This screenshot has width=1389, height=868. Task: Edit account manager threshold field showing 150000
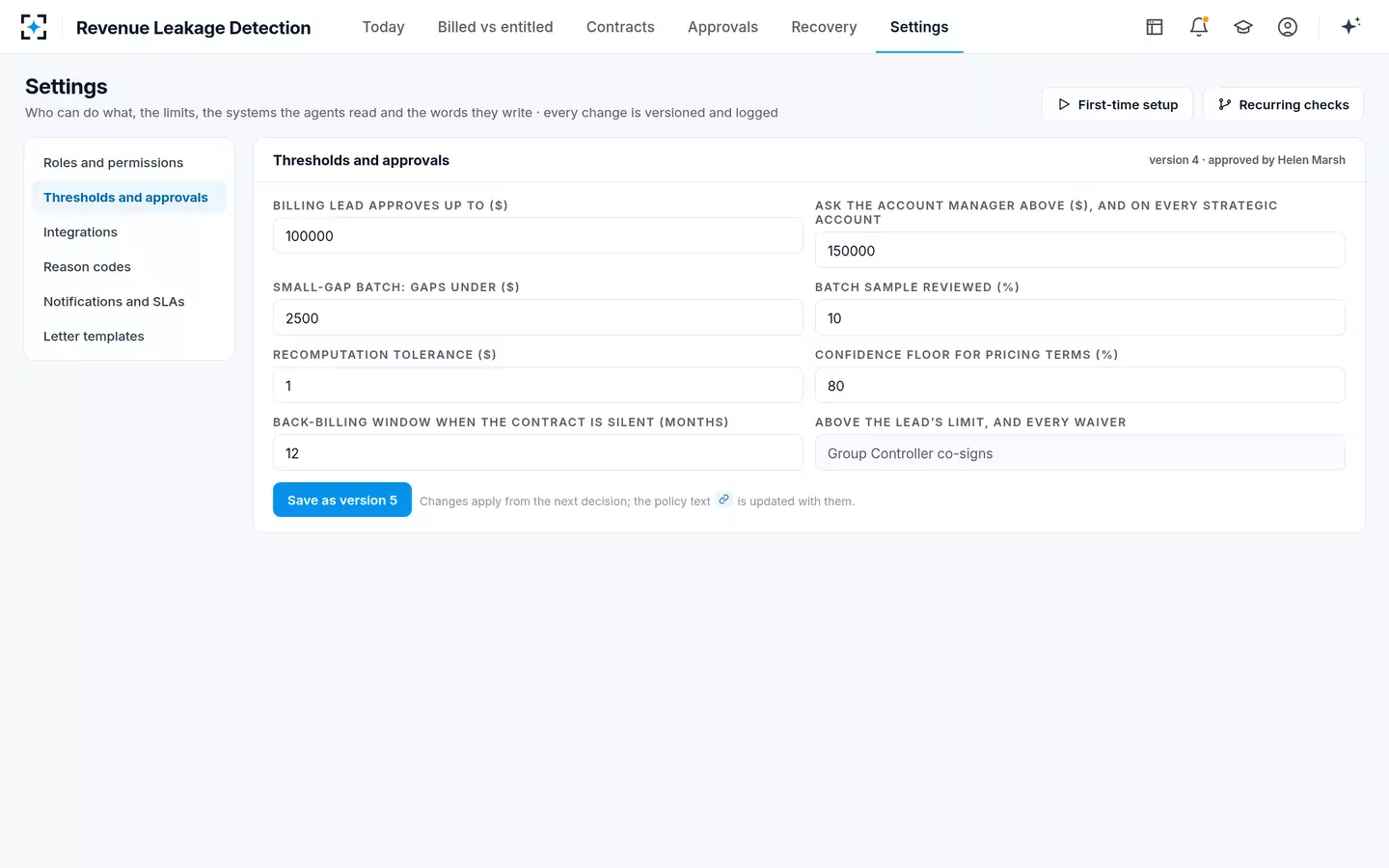pyautogui.click(x=1080, y=250)
